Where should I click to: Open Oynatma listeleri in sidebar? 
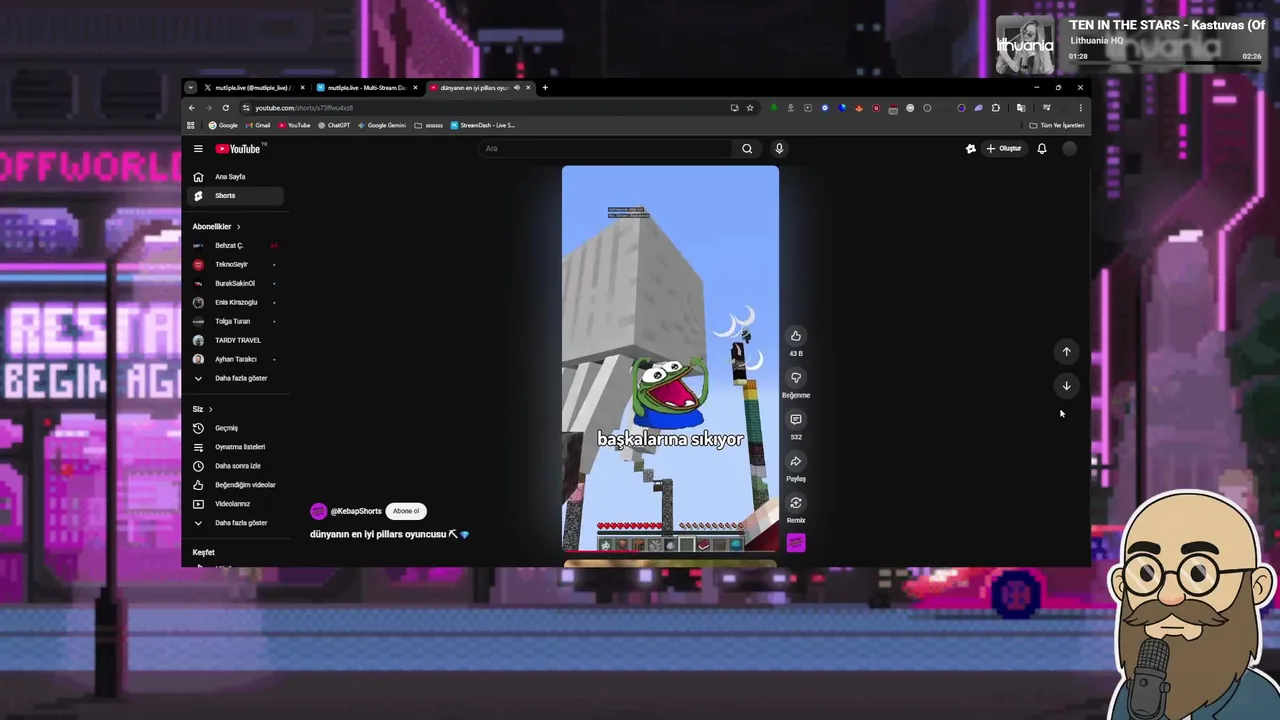point(236,447)
